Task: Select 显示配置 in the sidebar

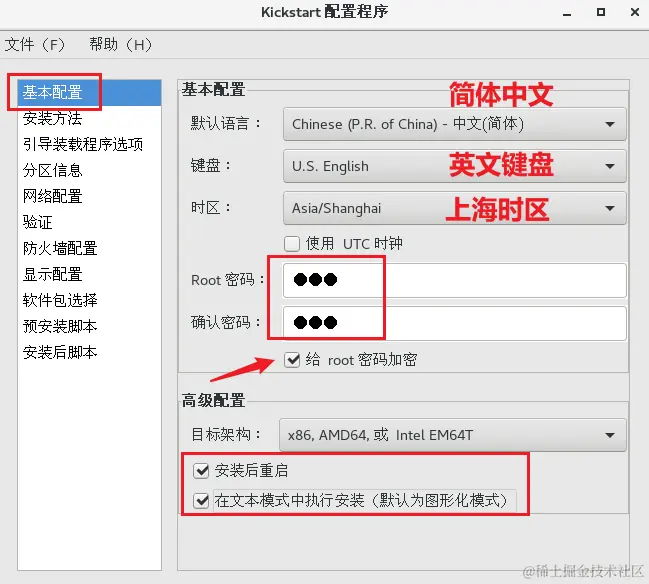Action: (x=89, y=274)
